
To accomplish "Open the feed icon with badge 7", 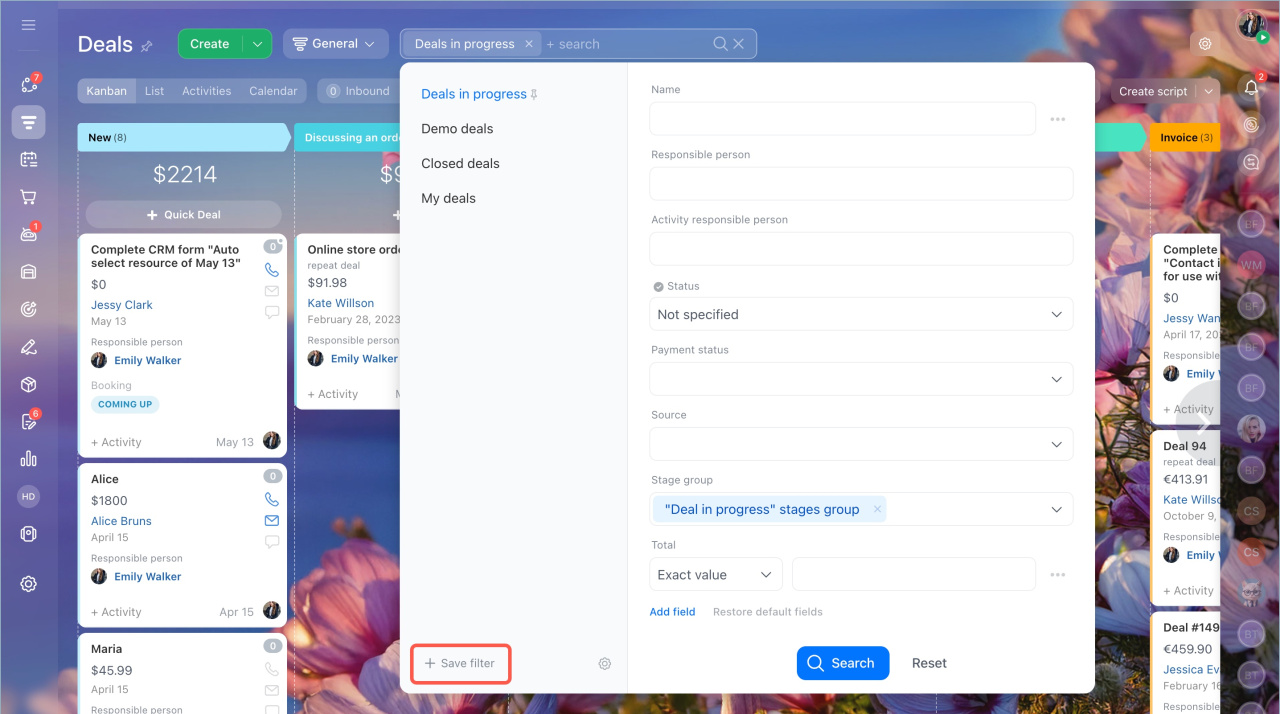I will [28, 84].
